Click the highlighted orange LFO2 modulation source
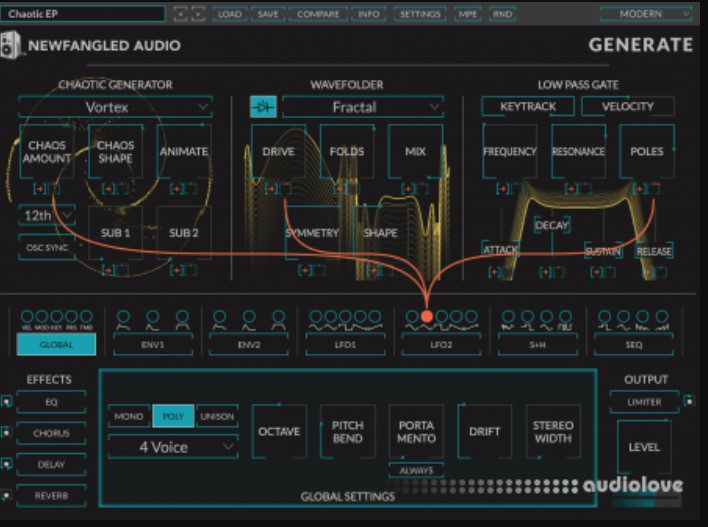The image size is (708, 527). [x=427, y=316]
